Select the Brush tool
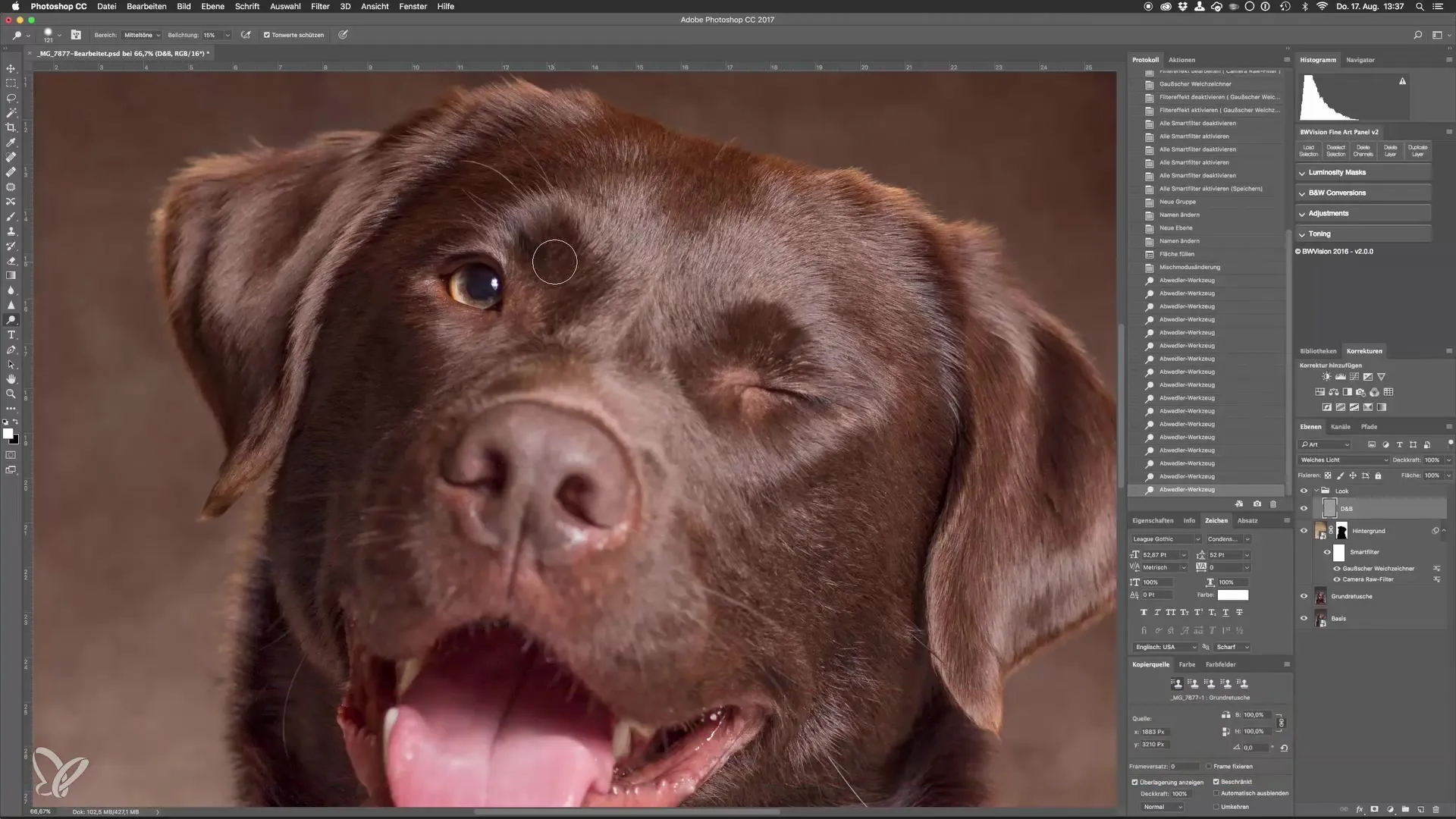The height and width of the screenshot is (819, 1456). pyautogui.click(x=11, y=216)
